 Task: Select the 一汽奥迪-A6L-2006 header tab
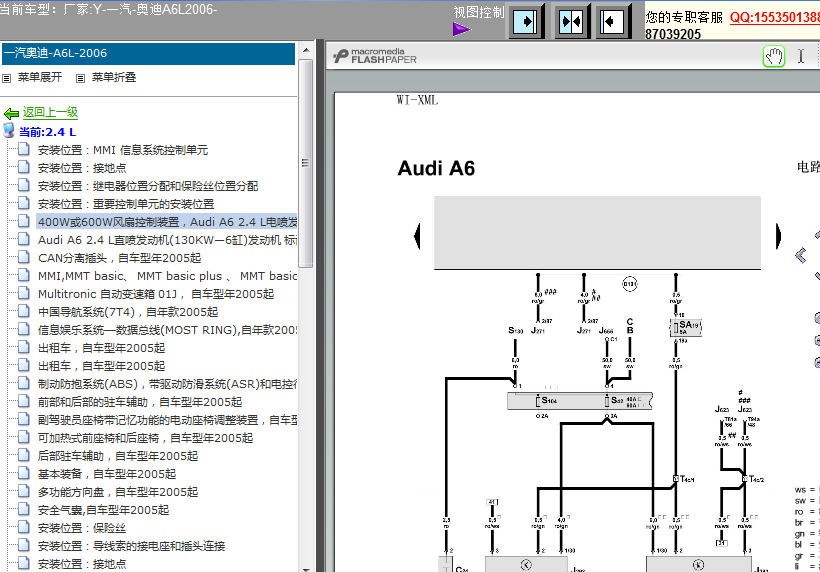point(149,53)
